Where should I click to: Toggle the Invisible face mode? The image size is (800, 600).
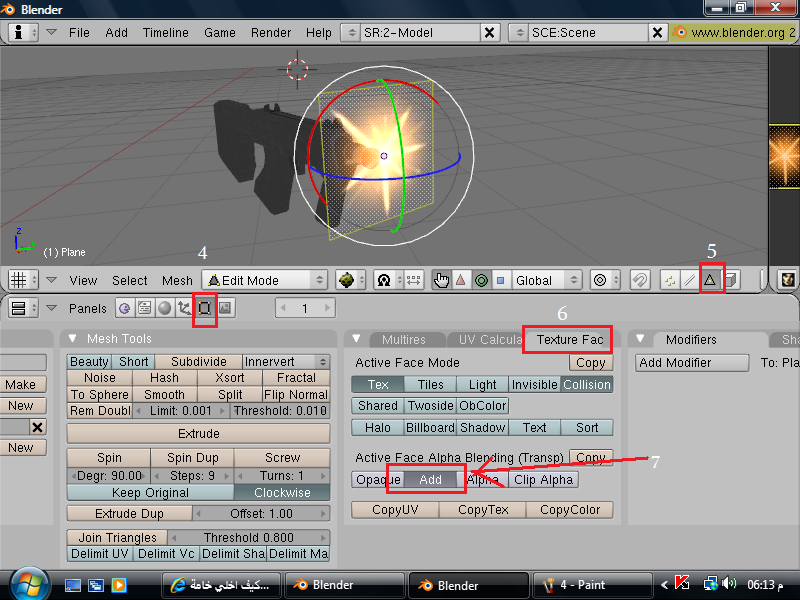(535, 385)
